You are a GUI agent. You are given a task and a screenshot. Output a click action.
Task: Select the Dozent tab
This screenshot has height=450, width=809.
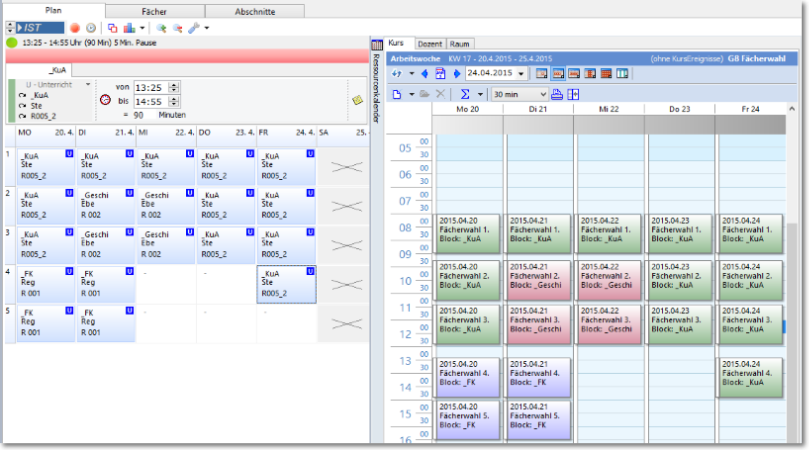[429, 44]
